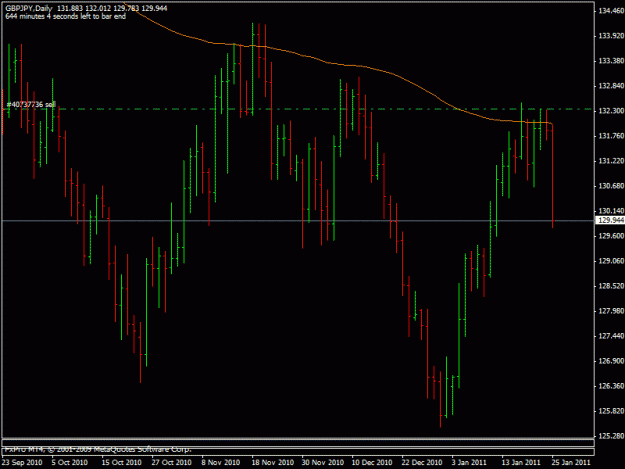Click the 132.300 price axis label
The height and width of the screenshot is (469, 625).
pos(611,111)
